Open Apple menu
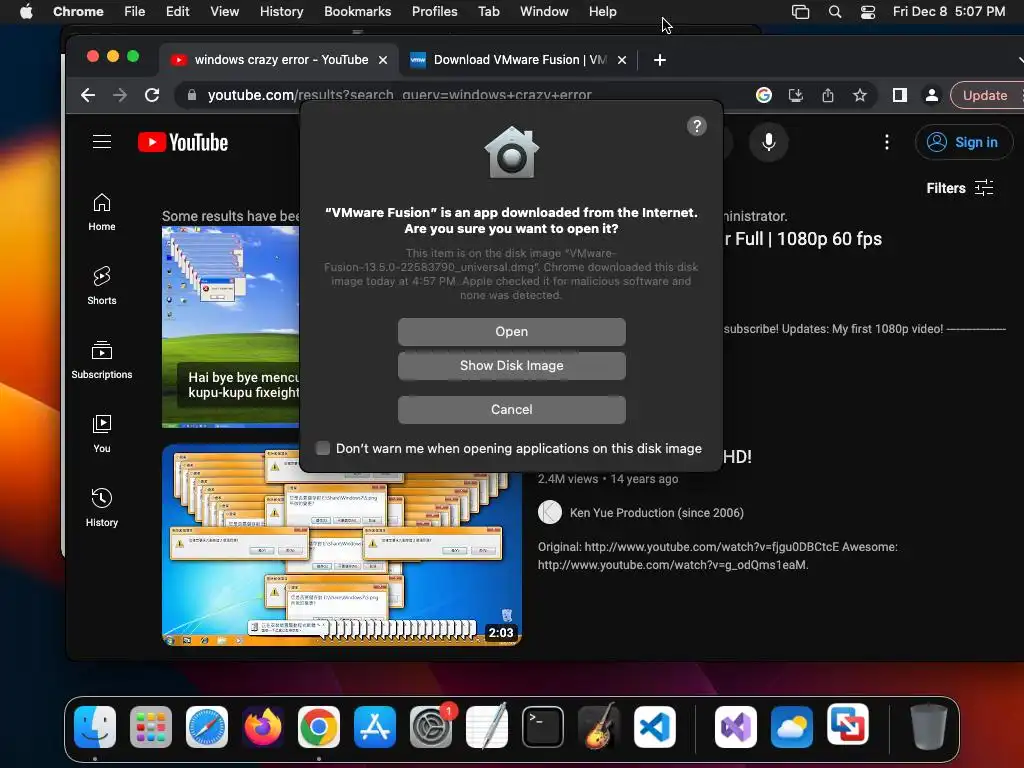Viewport: 1024px width, 768px height. pos(25,11)
